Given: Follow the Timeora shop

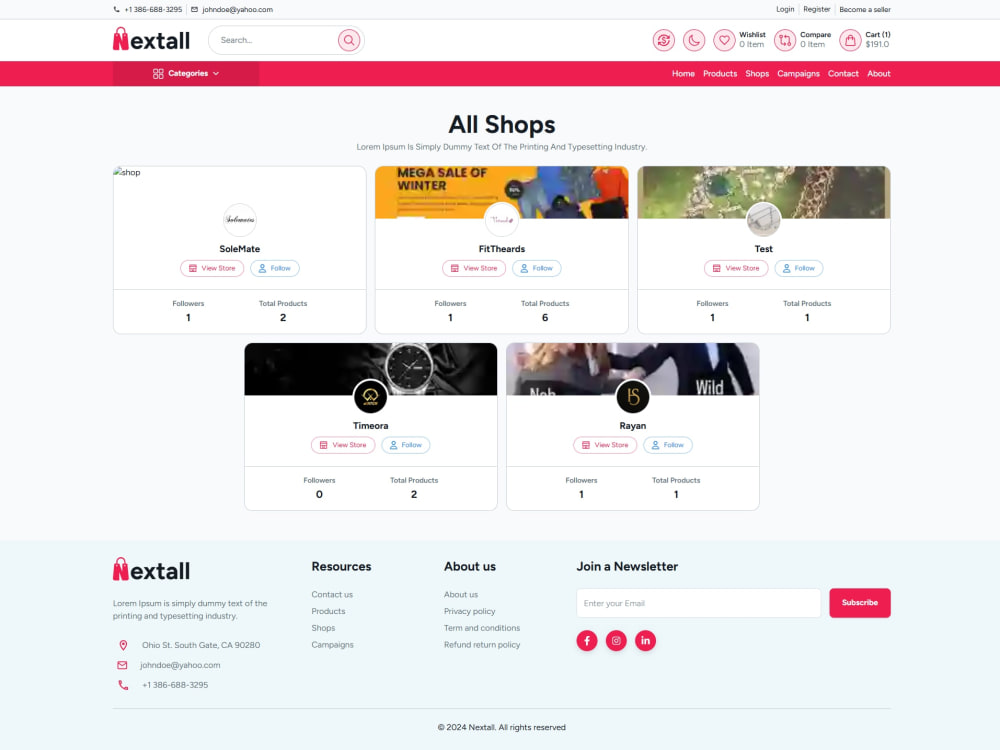Looking at the screenshot, I should point(406,445).
